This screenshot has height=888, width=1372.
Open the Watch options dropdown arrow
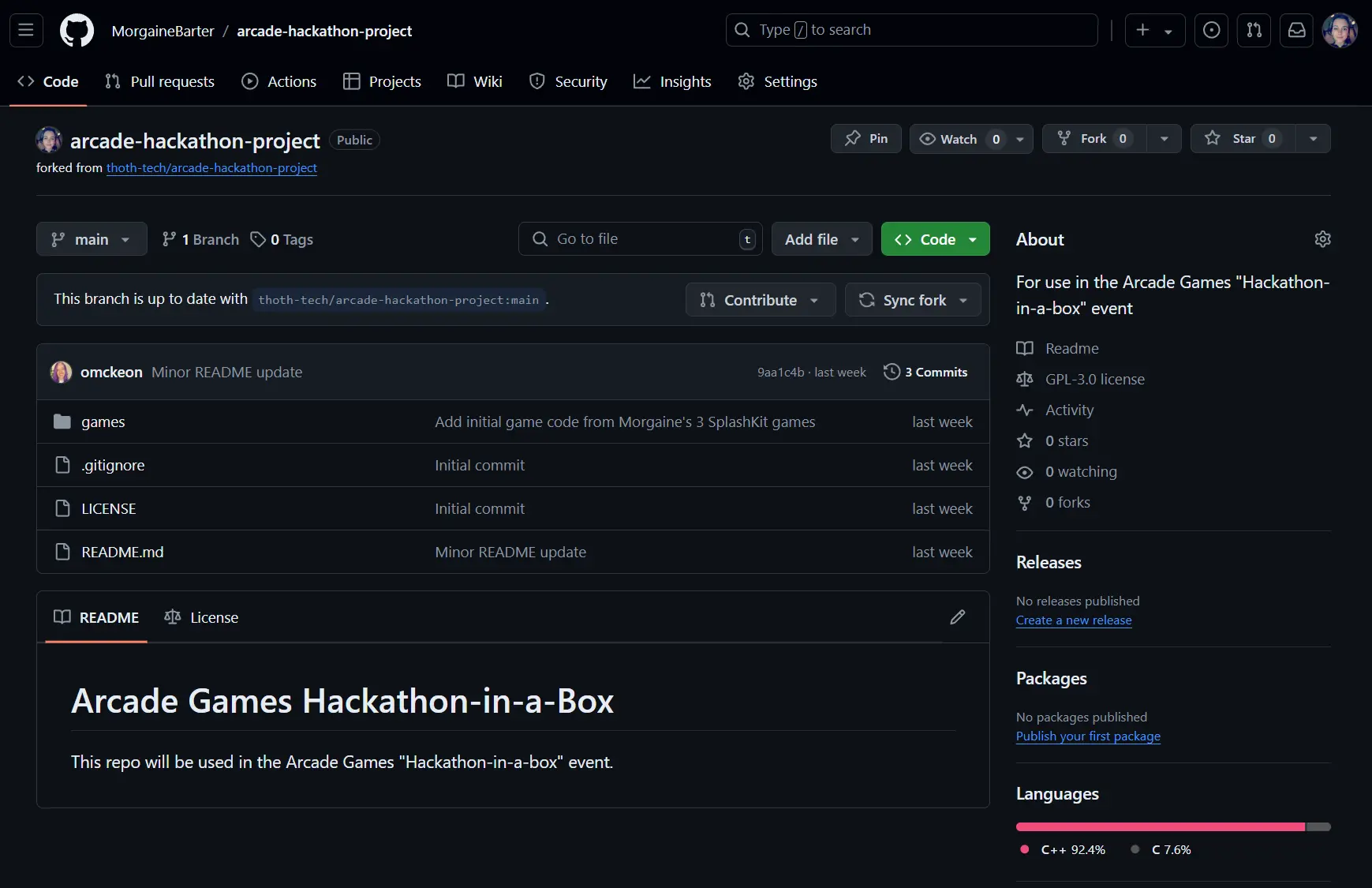(x=1019, y=139)
